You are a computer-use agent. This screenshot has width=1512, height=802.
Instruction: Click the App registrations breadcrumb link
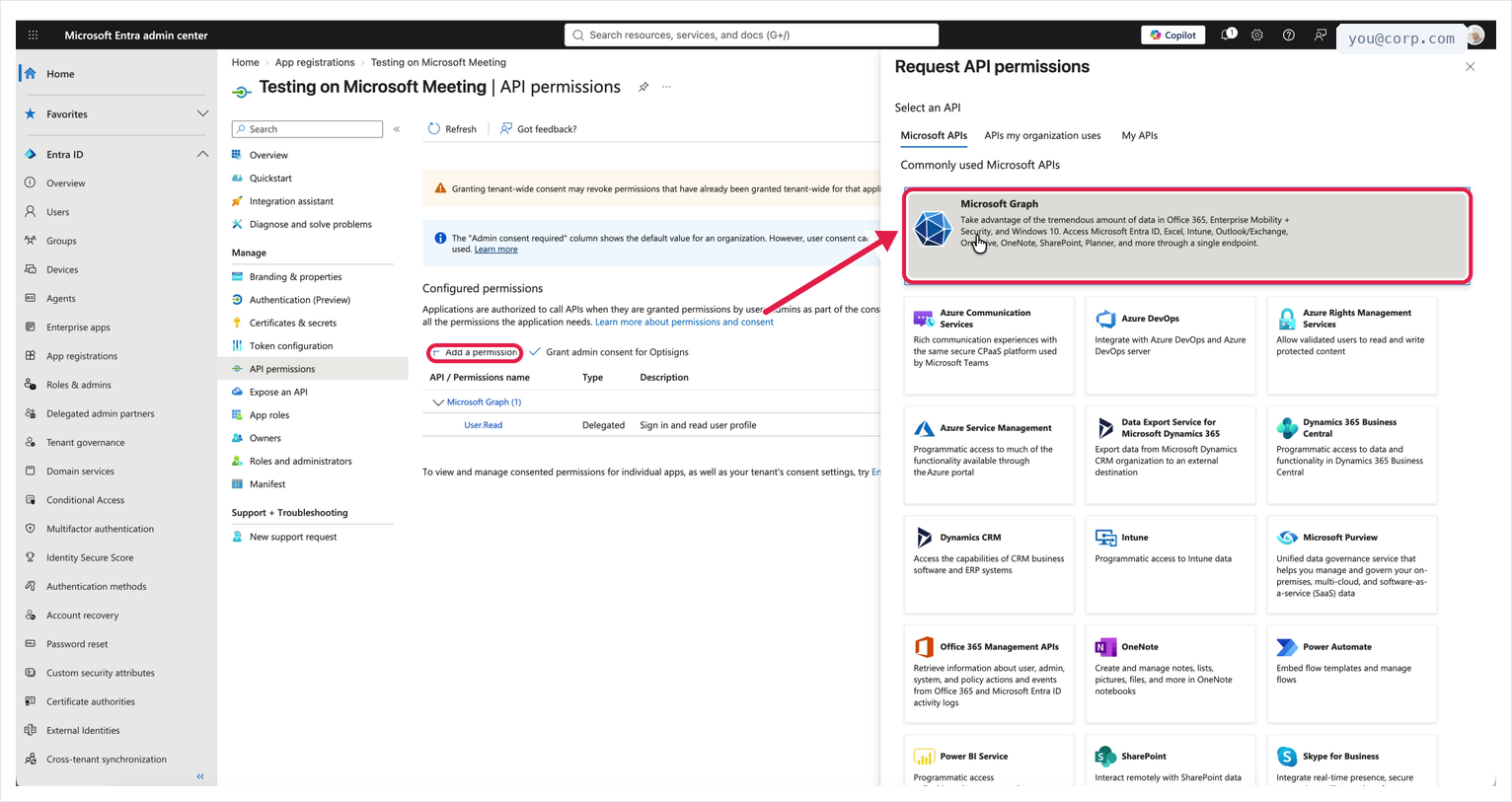pos(315,62)
